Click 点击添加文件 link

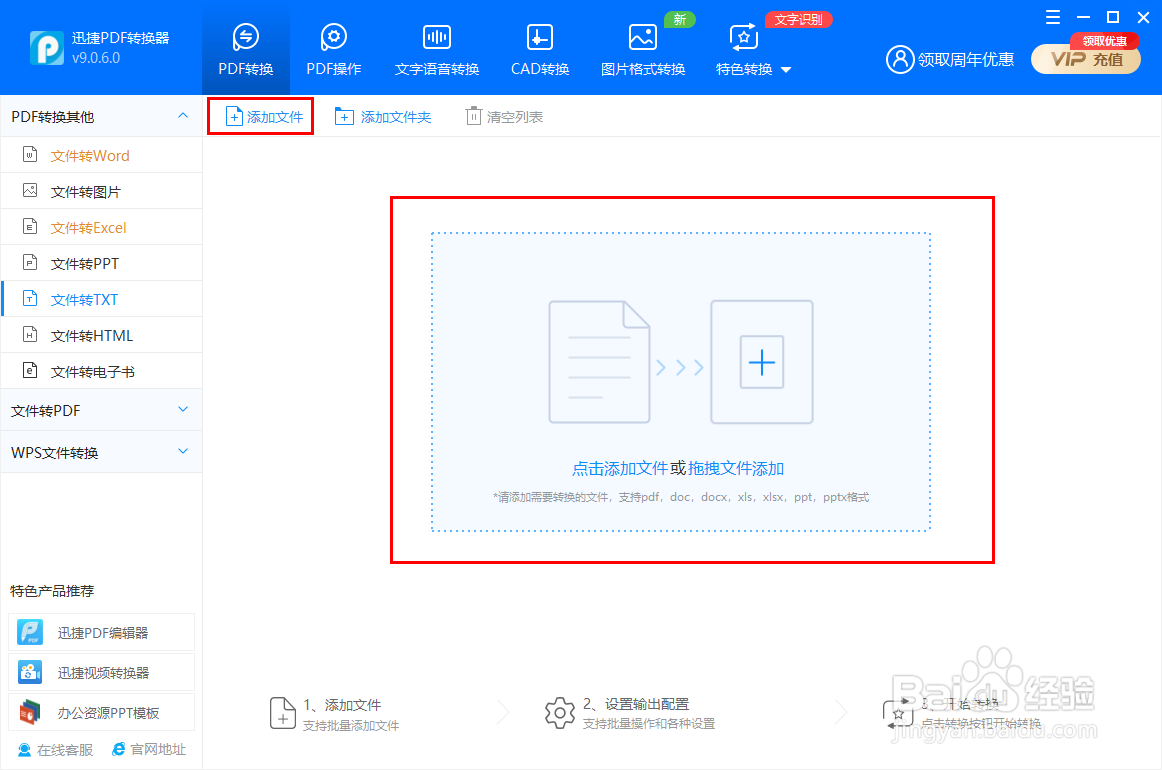[620, 468]
